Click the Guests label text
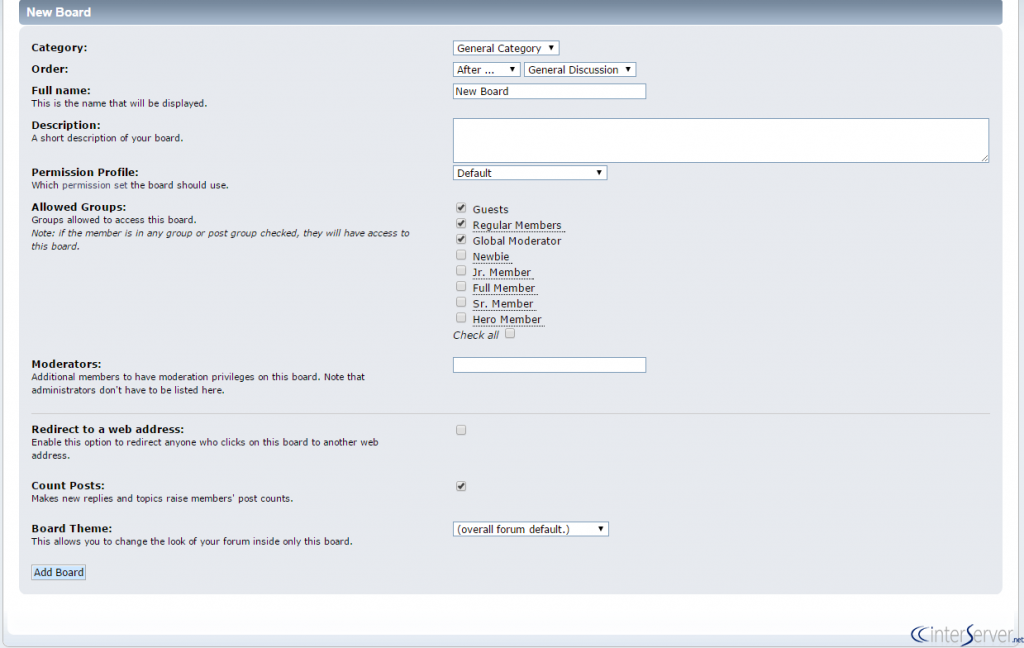Viewport: 1024px width, 648px height. [490, 210]
